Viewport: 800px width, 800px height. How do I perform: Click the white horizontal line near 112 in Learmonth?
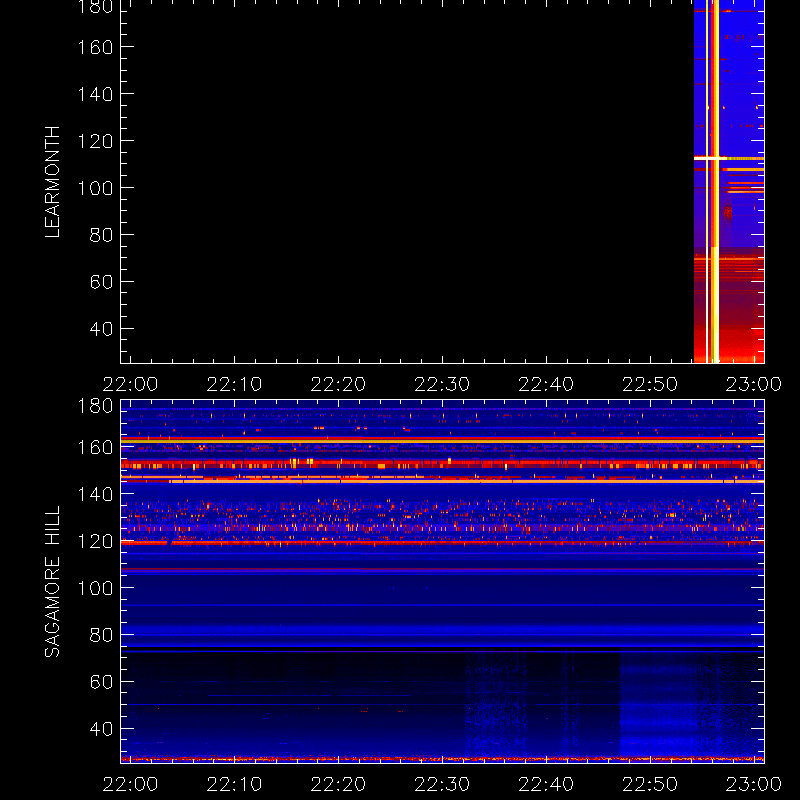pyautogui.click(x=710, y=158)
